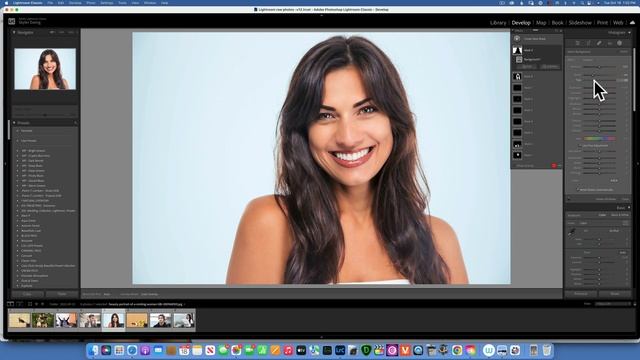Screen dimensions: 640x360
Task: Open the White Balance preset dropdown
Action: tap(614, 231)
